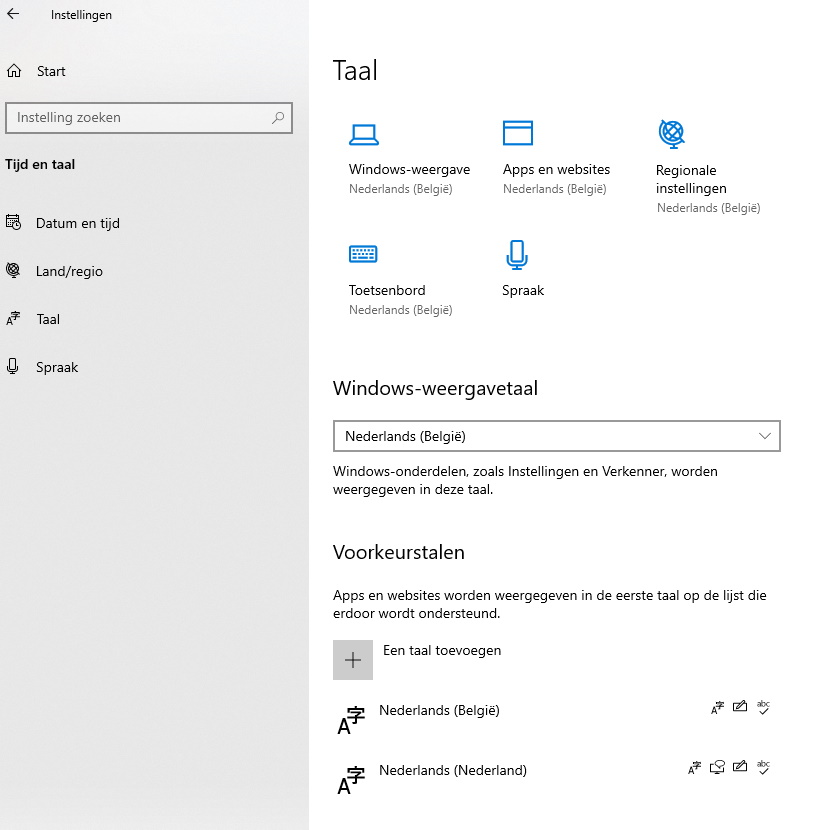
Task: Click spell-check abc icon for Nederland
Action: [x=763, y=767]
